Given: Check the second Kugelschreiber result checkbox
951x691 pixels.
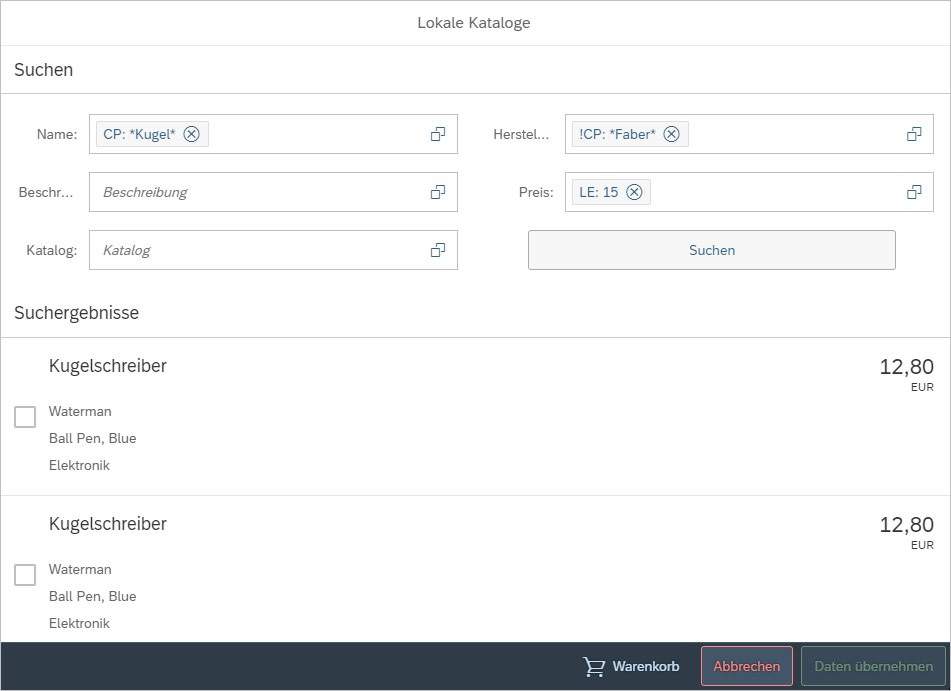Looking at the screenshot, I should pos(25,575).
